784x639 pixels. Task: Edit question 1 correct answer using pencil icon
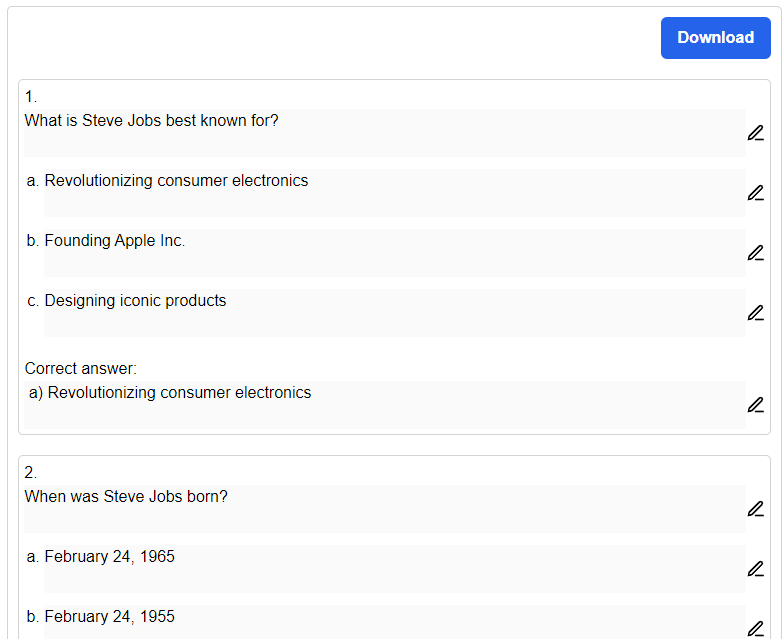(755, 405)
